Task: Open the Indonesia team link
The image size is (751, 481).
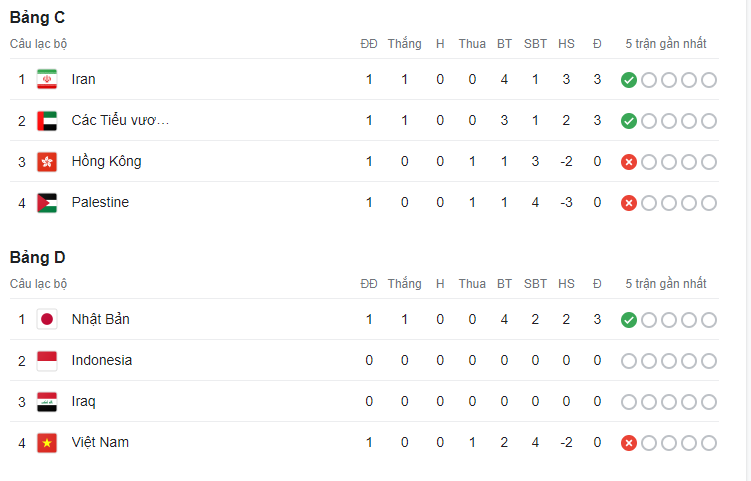Action: (102, 360)
